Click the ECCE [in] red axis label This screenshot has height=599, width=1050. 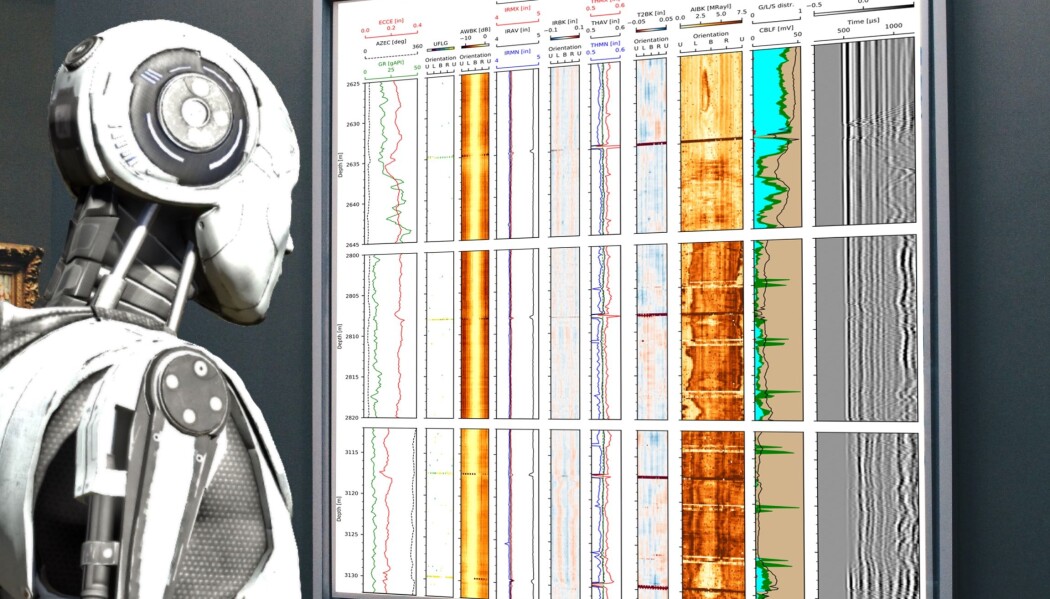(x=391, y=22)
